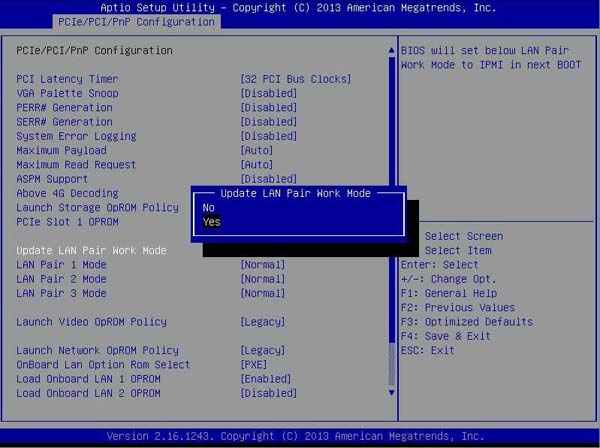Click F3: Optimized Defaults hint
Screen dimensions: 600x448
click(x=467, y=322)
